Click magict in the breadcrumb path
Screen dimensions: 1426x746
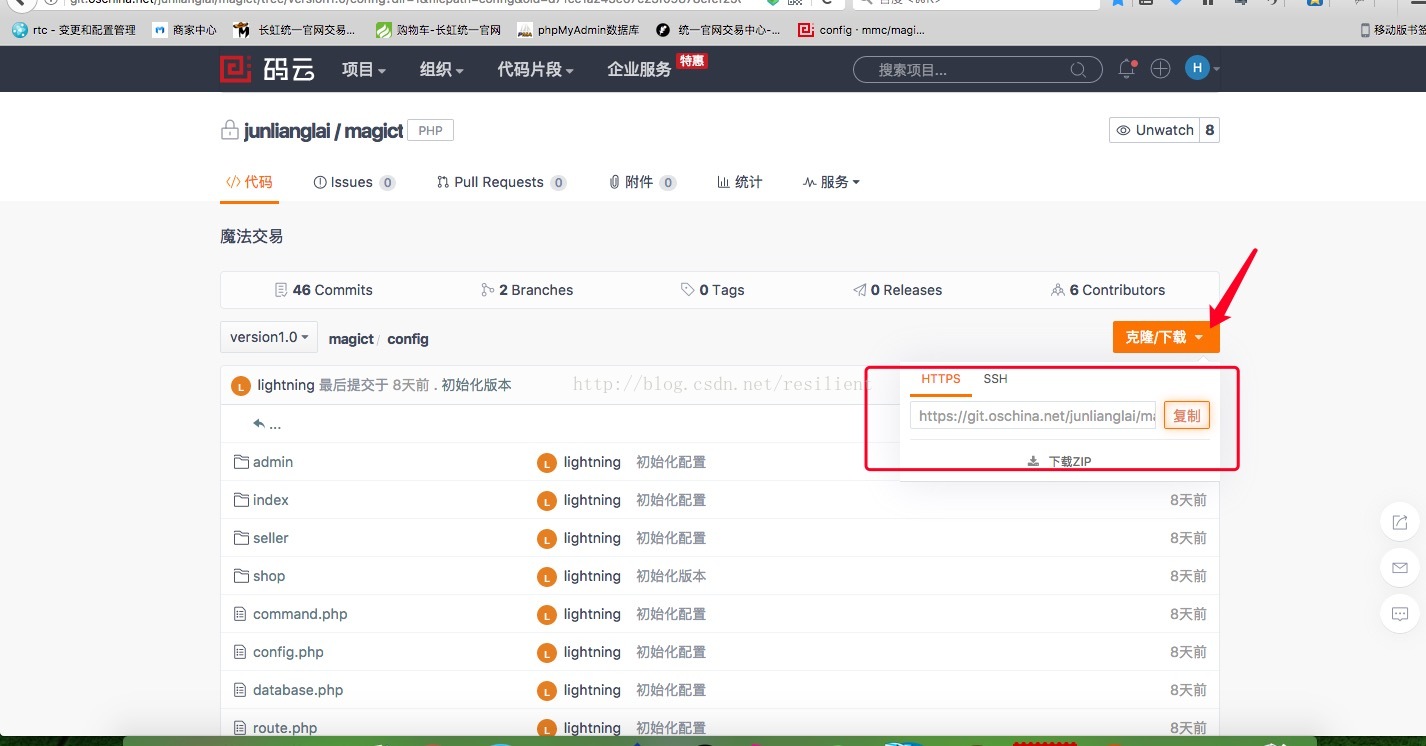tap(351, 339)
